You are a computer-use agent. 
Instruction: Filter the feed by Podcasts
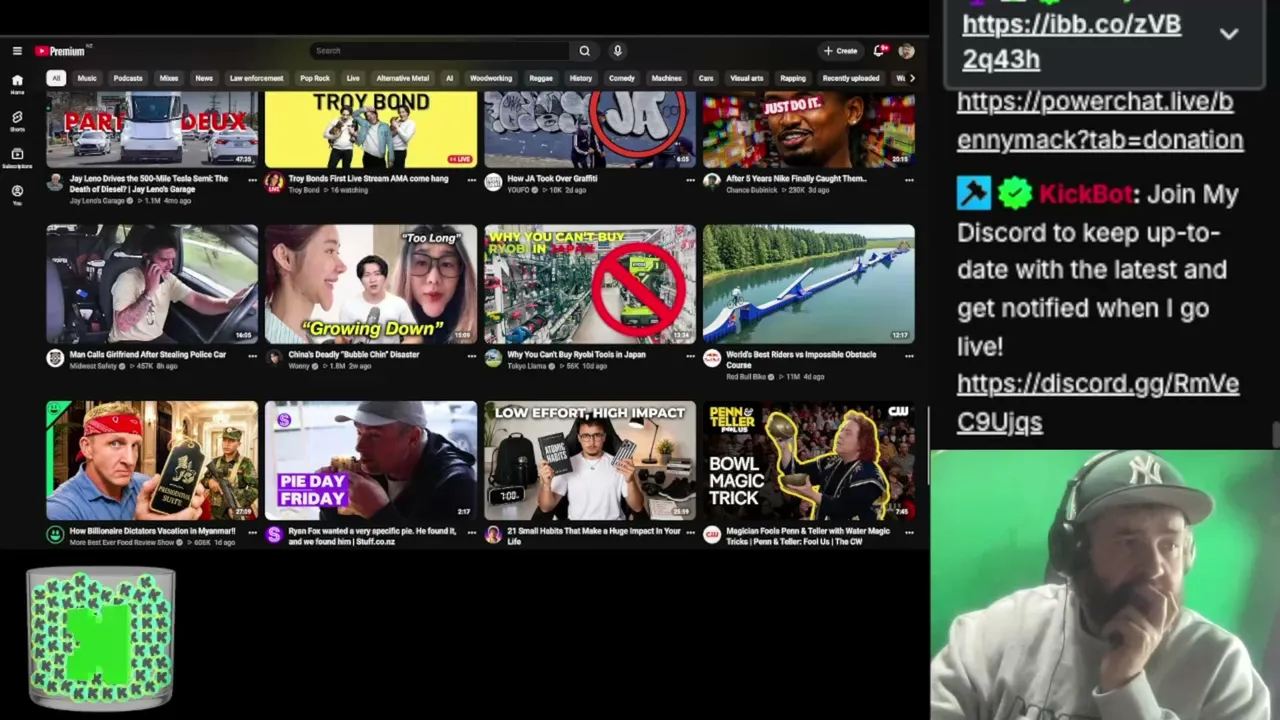[x=128, y=78]
